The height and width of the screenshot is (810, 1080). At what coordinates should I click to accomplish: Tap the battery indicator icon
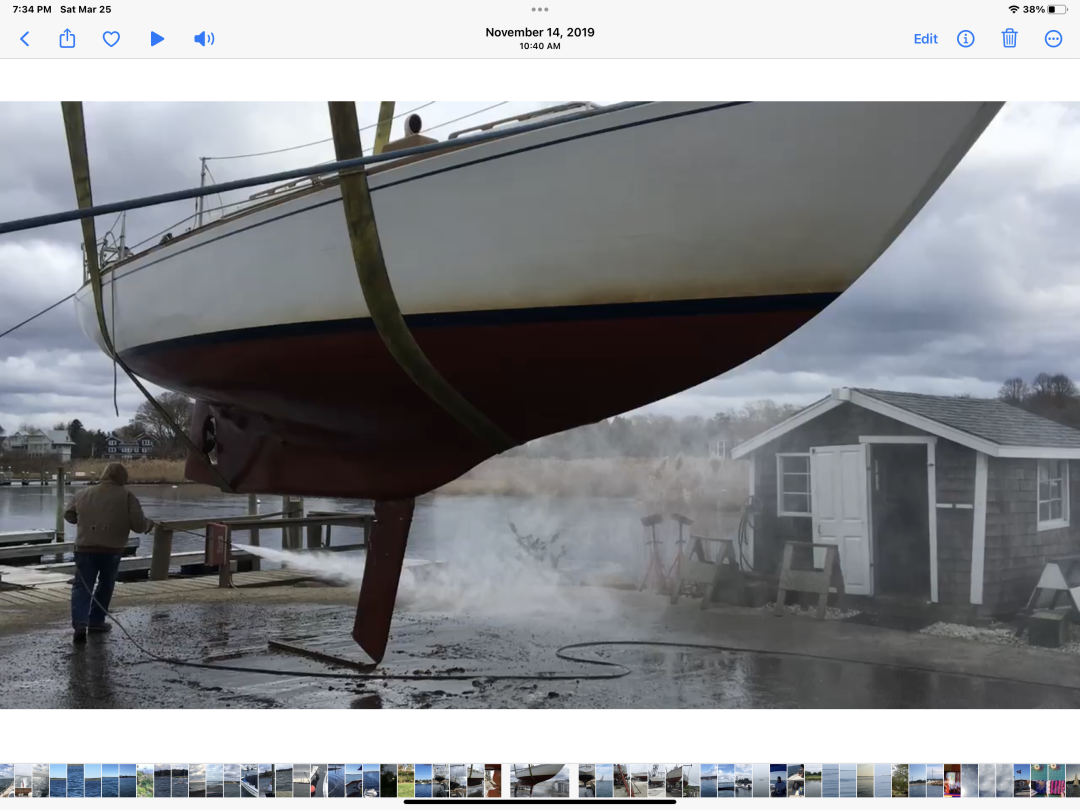pos(1057,10)
